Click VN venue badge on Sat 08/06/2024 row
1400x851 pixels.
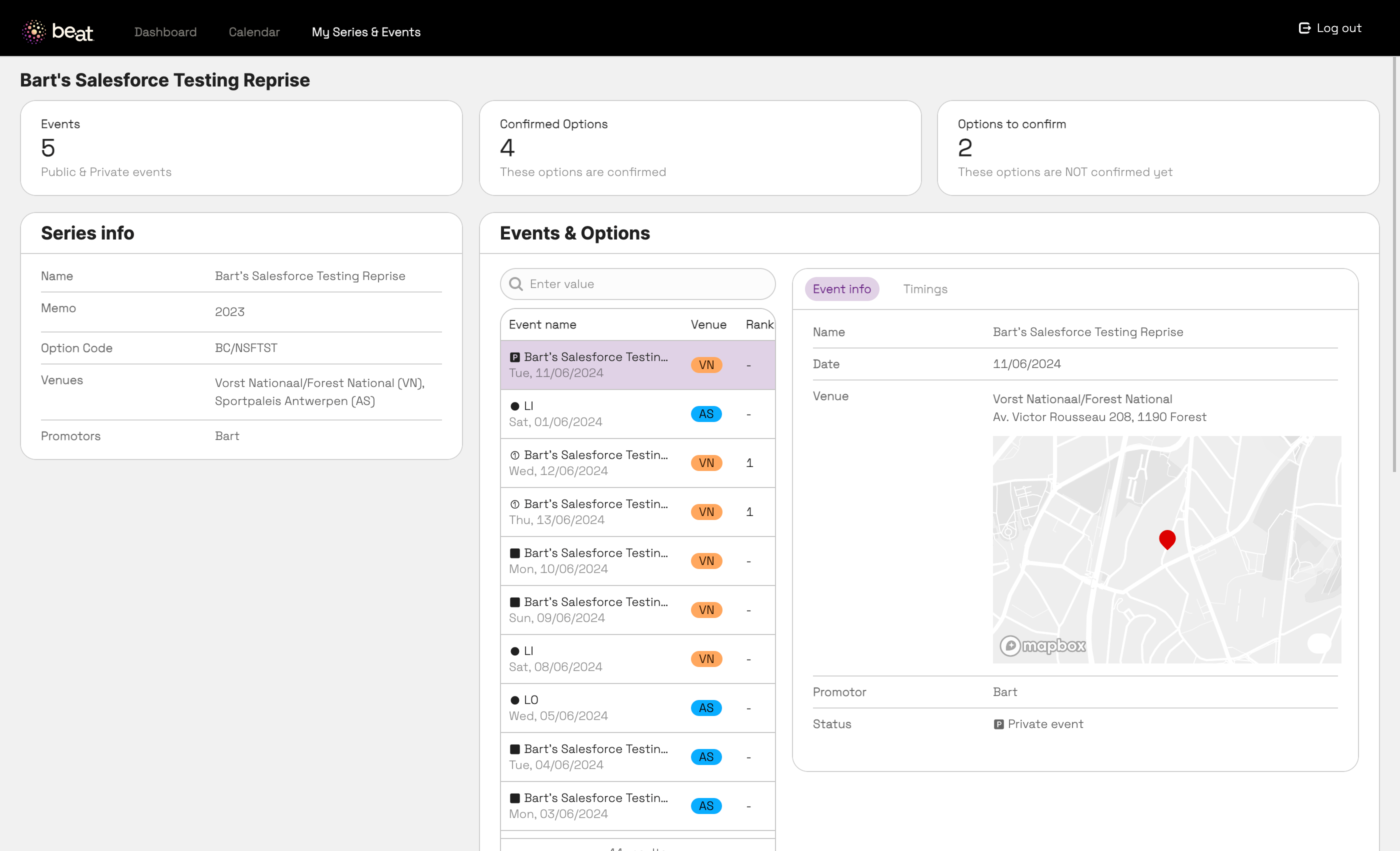pyautogui.click(x=706, y=659)
